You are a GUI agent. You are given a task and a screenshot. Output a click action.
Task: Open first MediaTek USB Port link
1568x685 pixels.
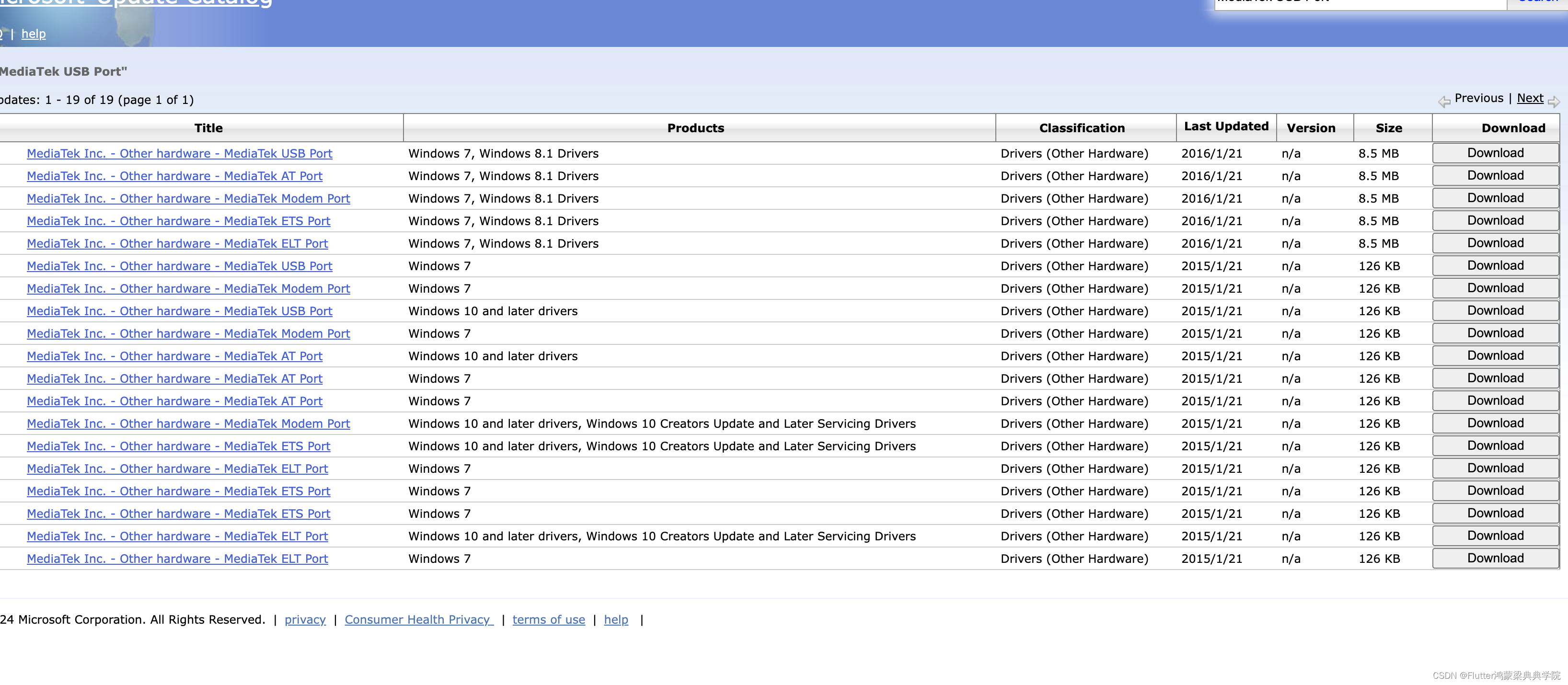coord(180,153)
